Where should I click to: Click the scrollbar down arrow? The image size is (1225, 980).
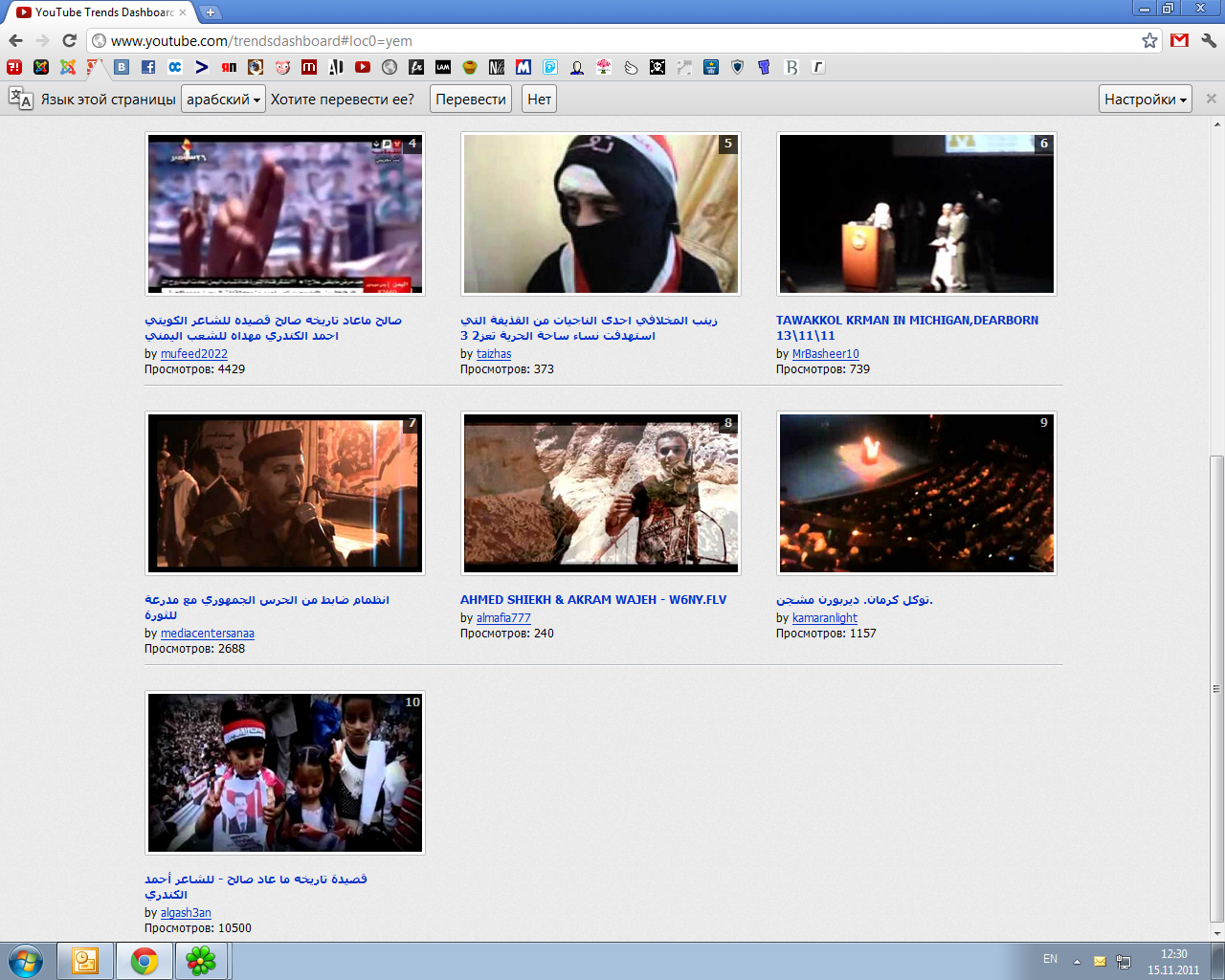[x=1216, y=933]
